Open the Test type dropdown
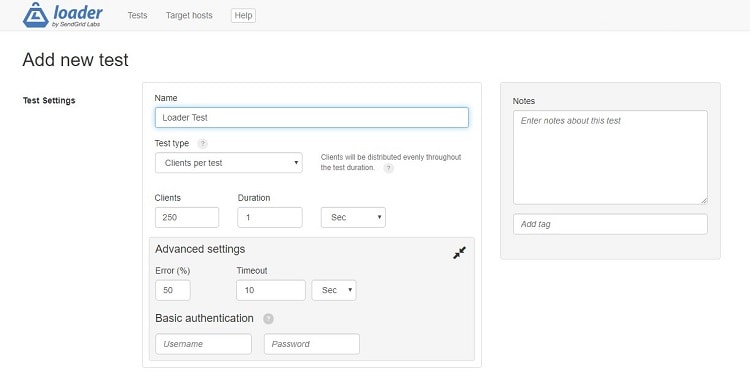 tap(229, 163)
